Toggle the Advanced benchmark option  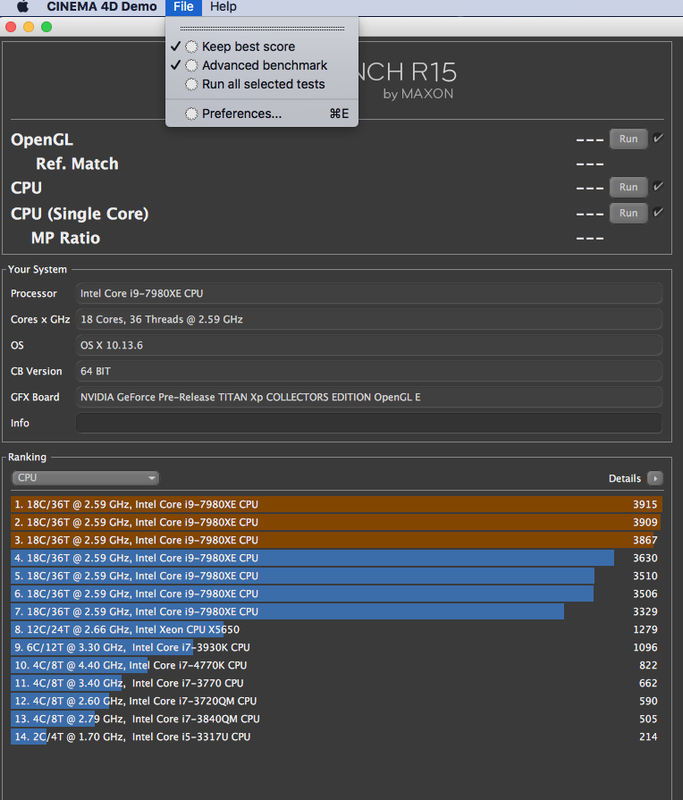[x=262, y=65]
